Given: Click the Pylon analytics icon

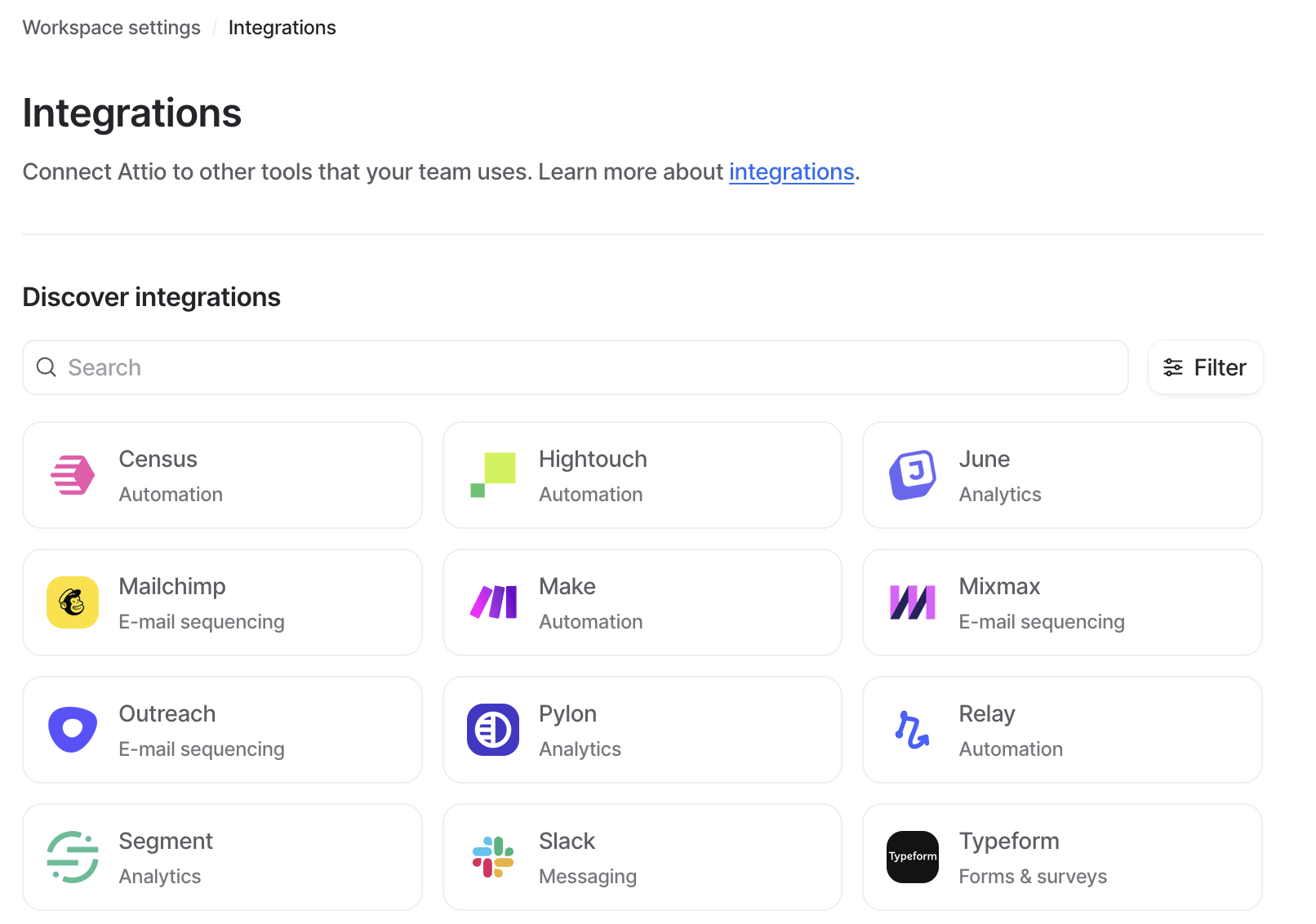Looking at the screenshot, I should 493,730.
